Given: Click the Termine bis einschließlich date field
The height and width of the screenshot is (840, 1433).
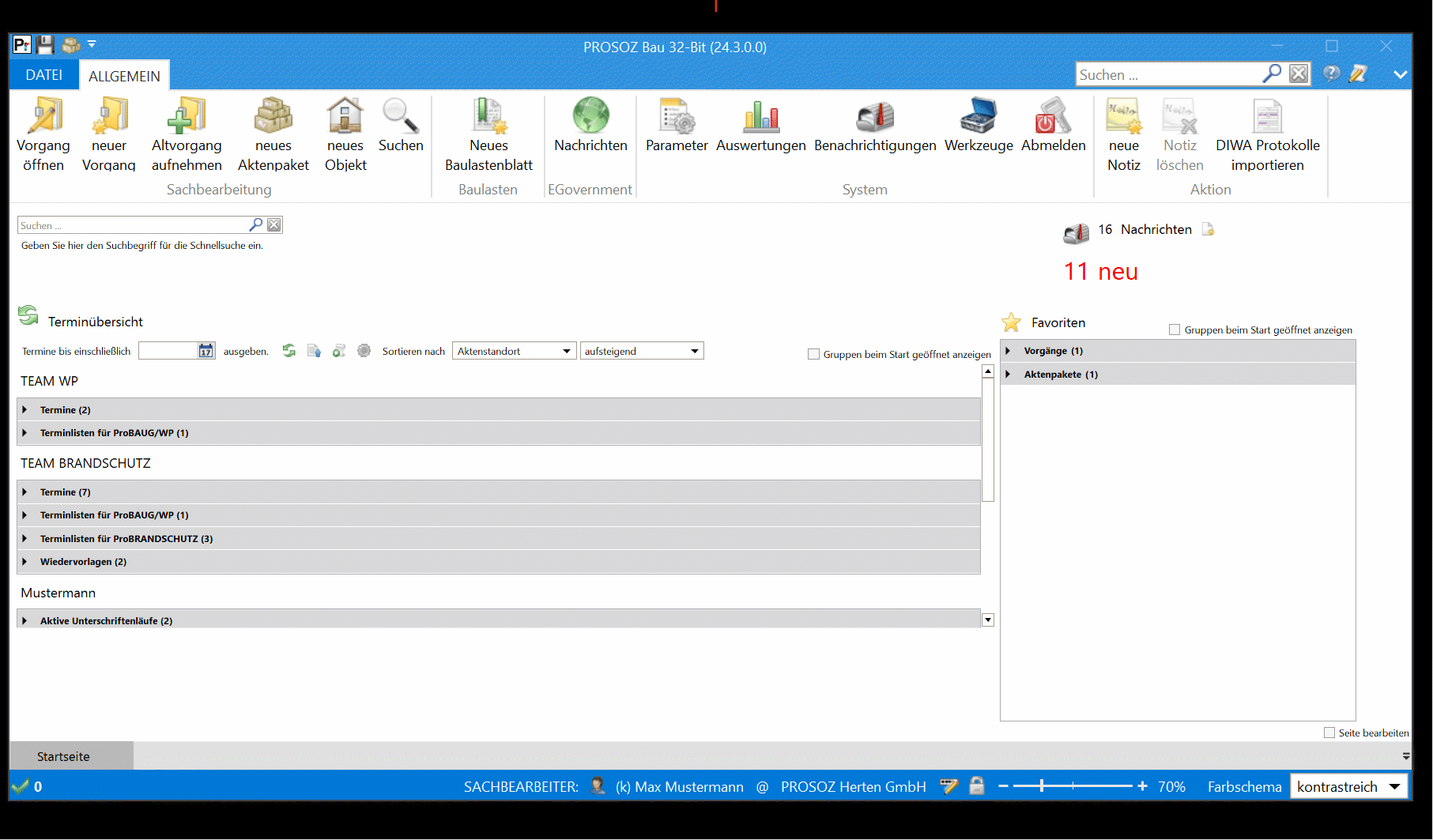Looking at the screenshot, I should (x=168, y=351).
